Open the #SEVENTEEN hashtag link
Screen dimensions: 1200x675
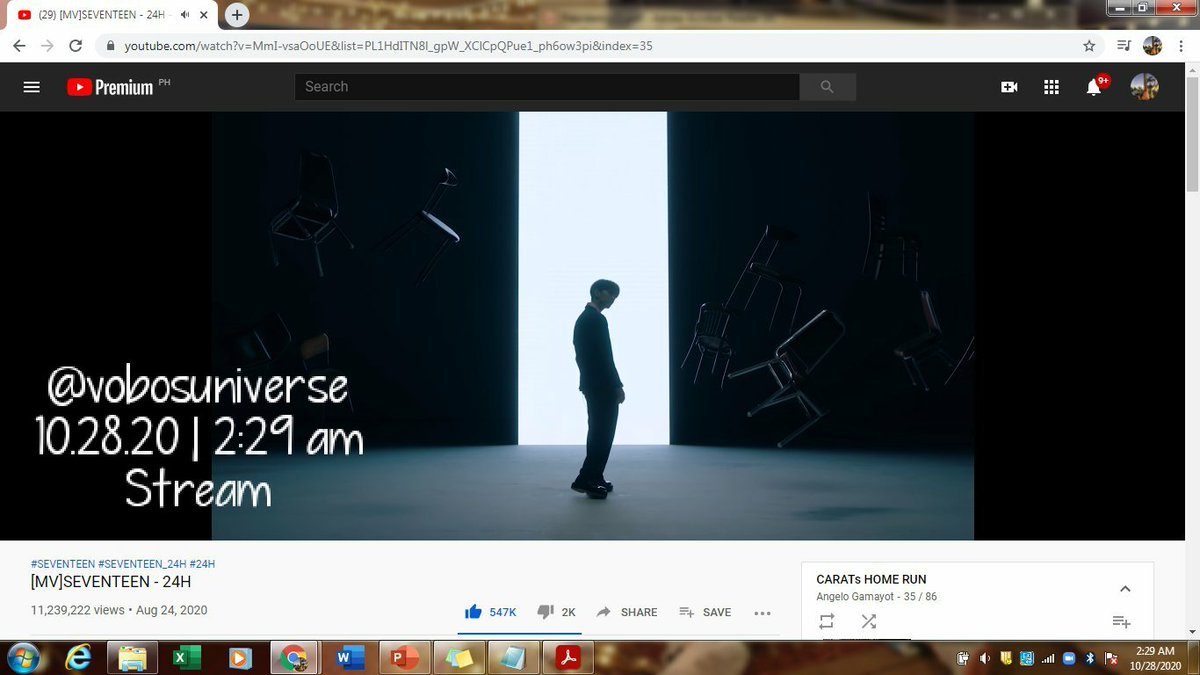[x=62, y=564]
